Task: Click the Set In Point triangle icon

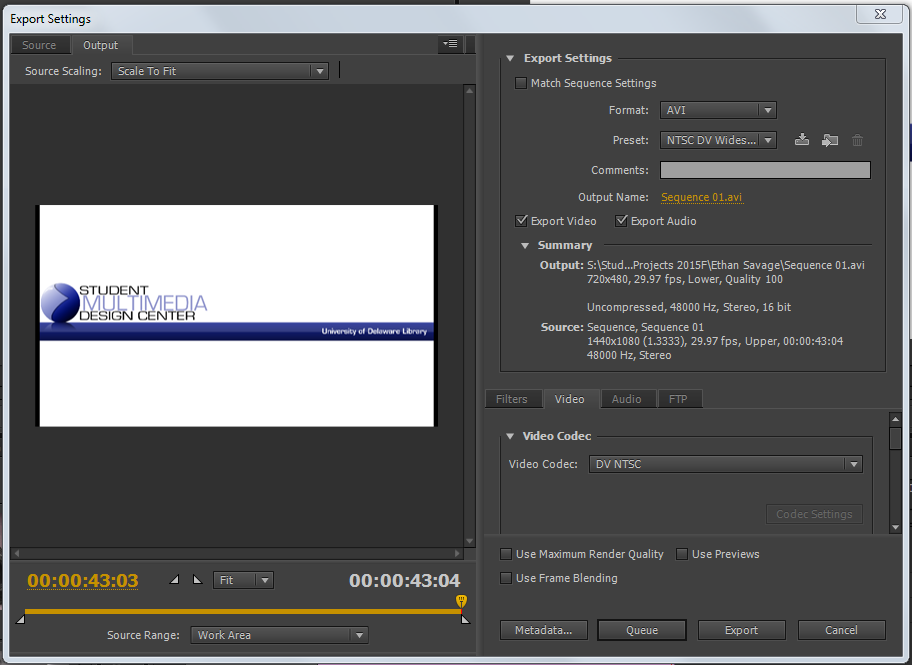Action: [176, 580]
